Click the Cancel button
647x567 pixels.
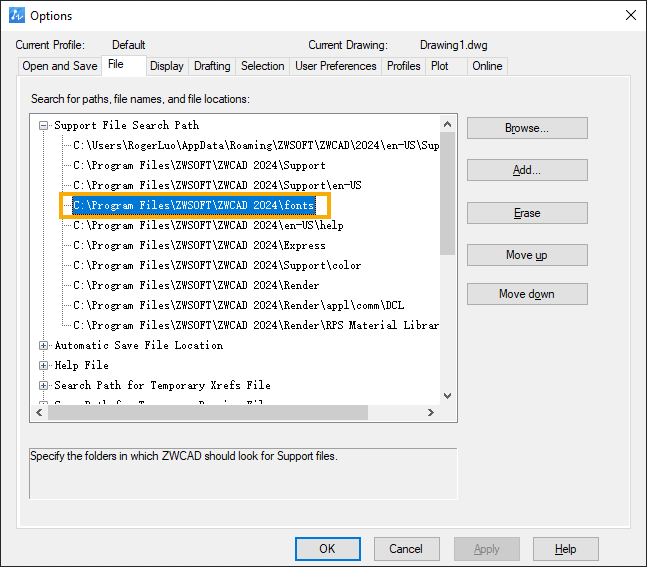point(406,549)
